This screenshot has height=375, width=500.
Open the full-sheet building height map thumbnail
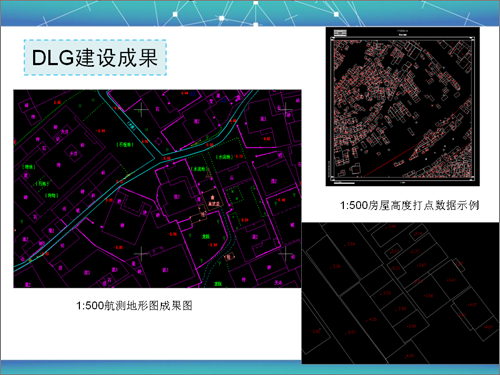tap(403, 106)
